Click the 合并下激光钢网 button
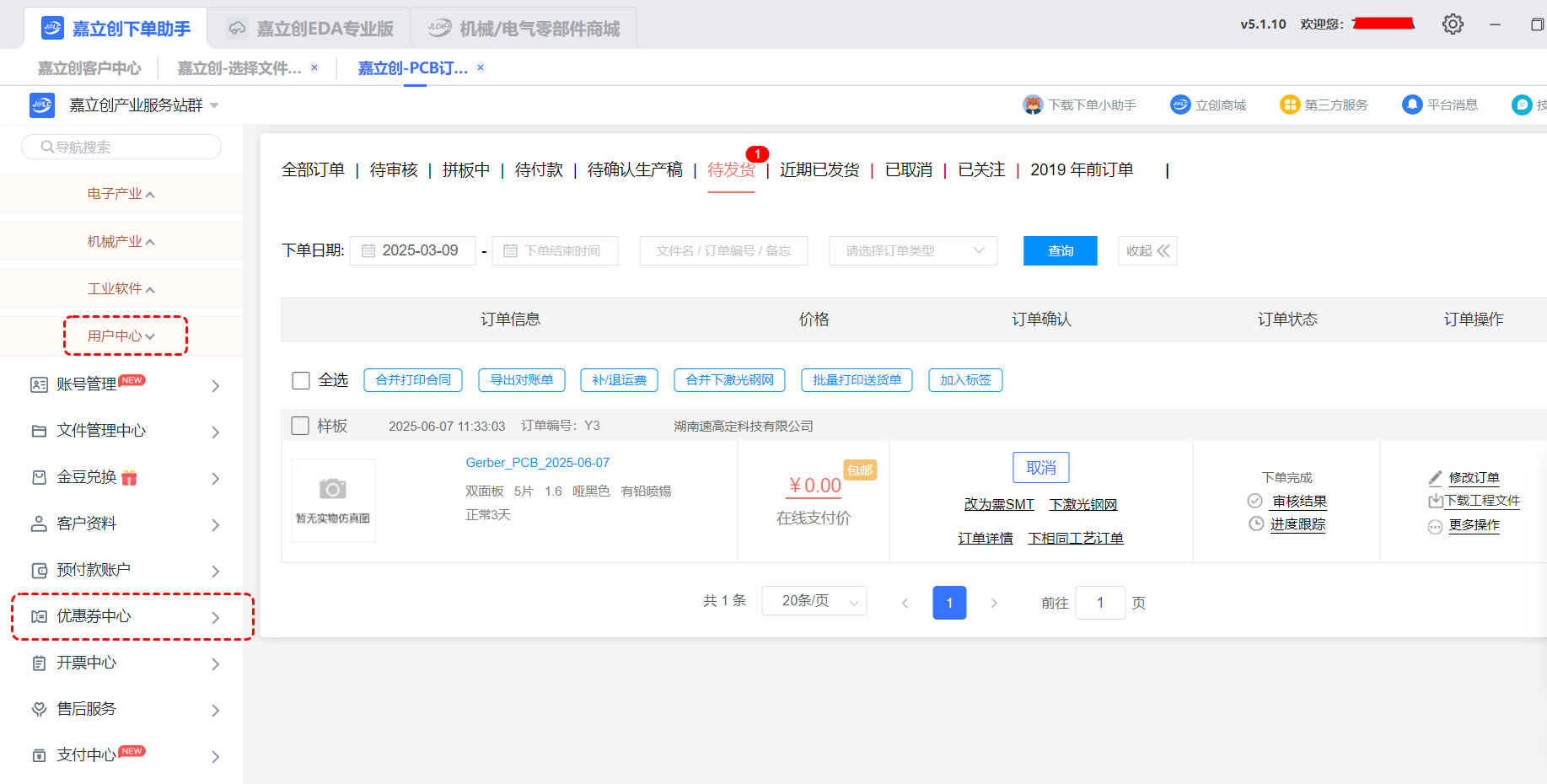Image resolution: width=1547 pixels, height=784 pixels. point(729,380)
